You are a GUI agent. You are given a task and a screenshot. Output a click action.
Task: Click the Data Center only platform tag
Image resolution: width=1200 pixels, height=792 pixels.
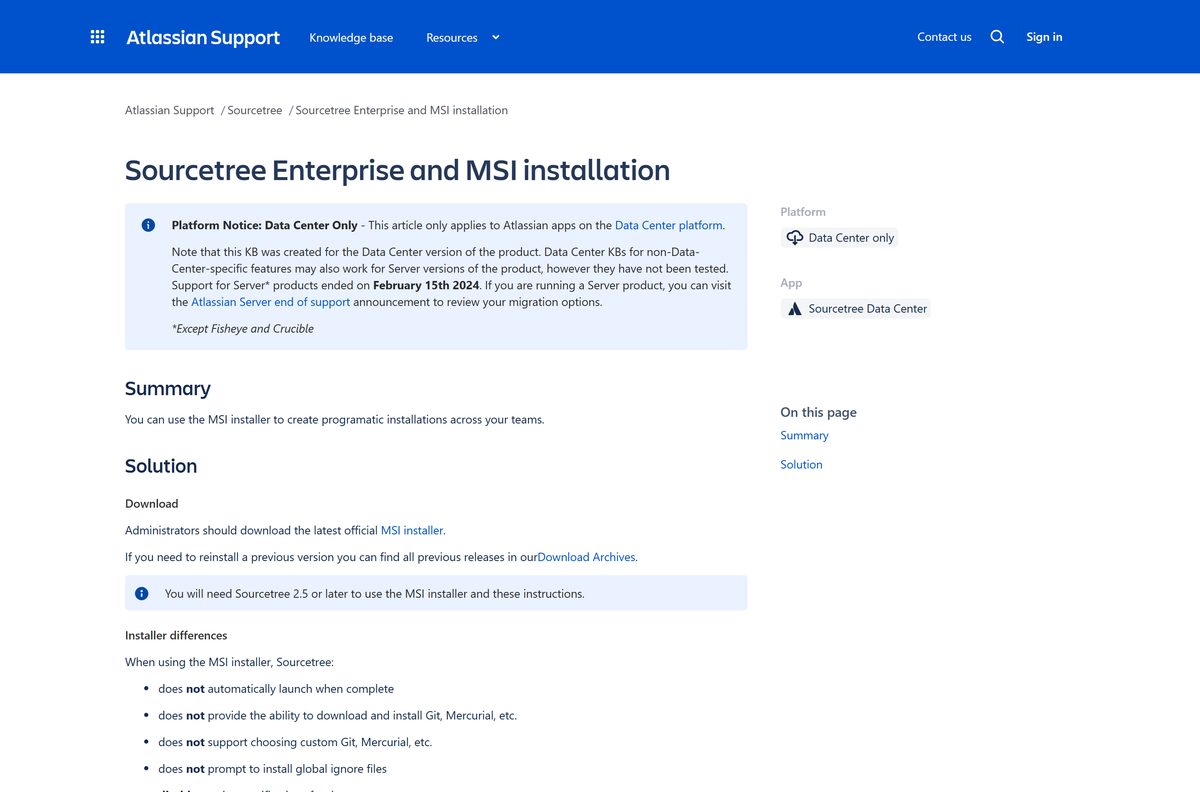840,238
